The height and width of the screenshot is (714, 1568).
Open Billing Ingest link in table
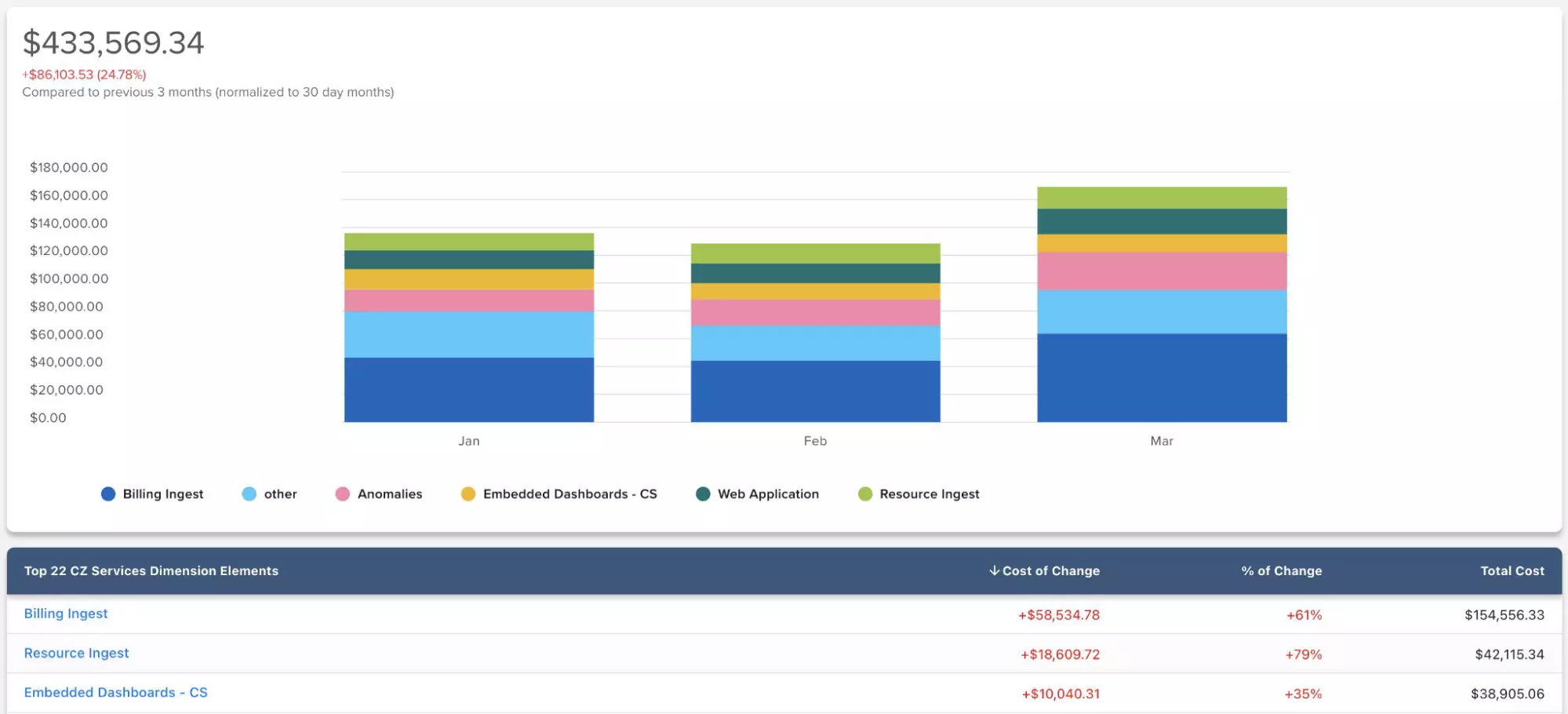[66, 614]
